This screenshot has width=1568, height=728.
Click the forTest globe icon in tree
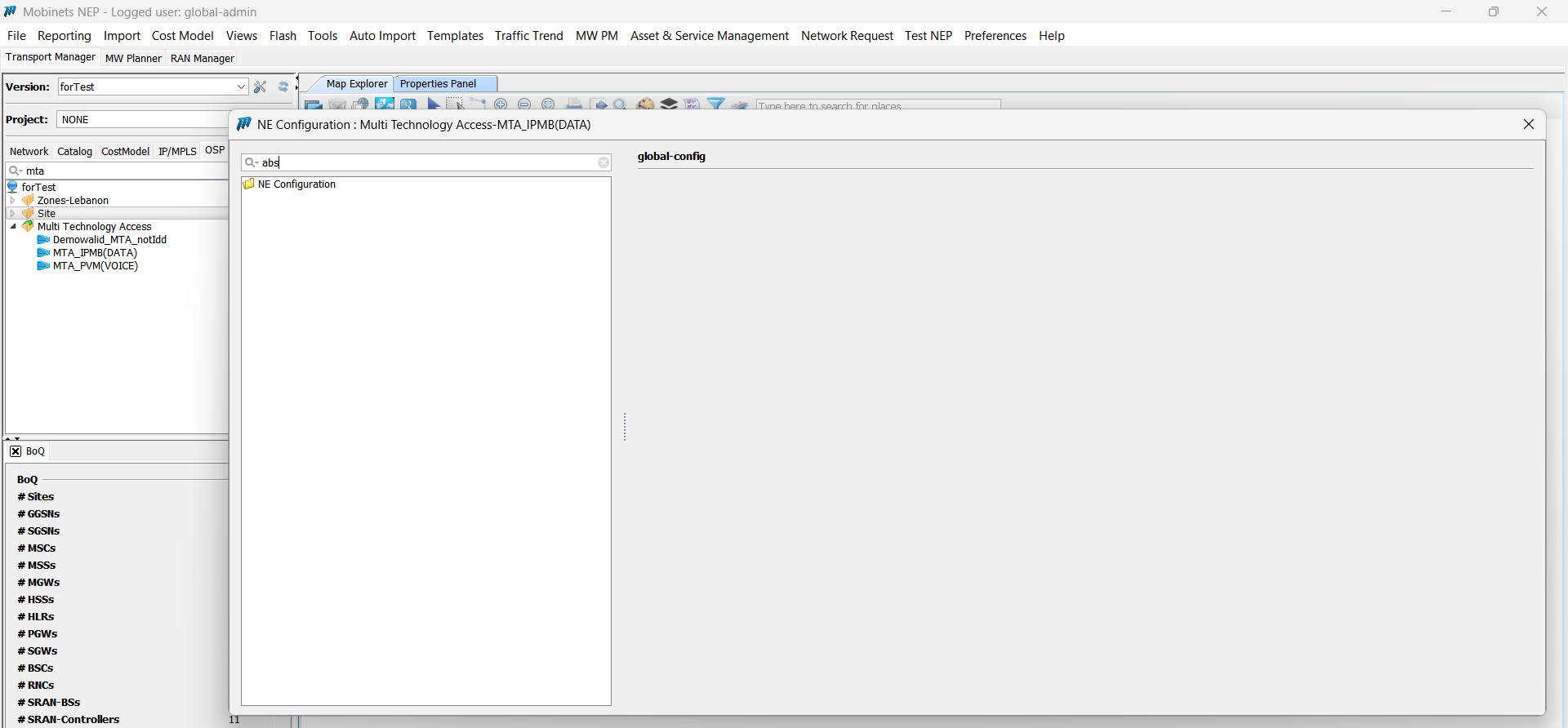pos(12,187)
